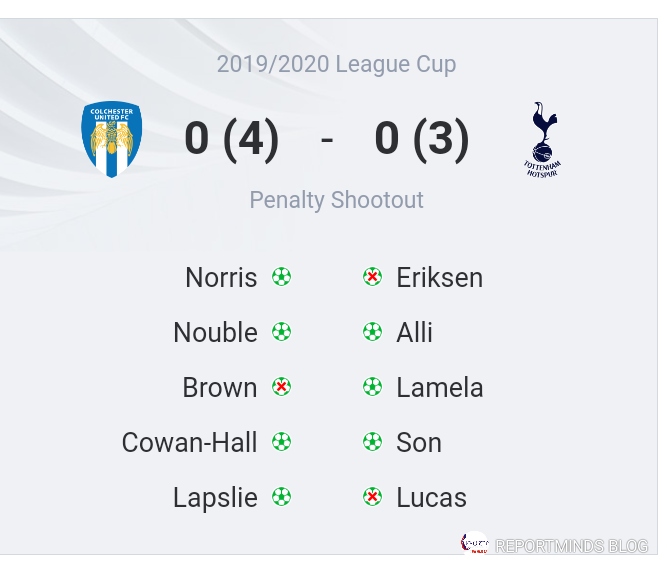Click the Colchester United club crest

111,139
